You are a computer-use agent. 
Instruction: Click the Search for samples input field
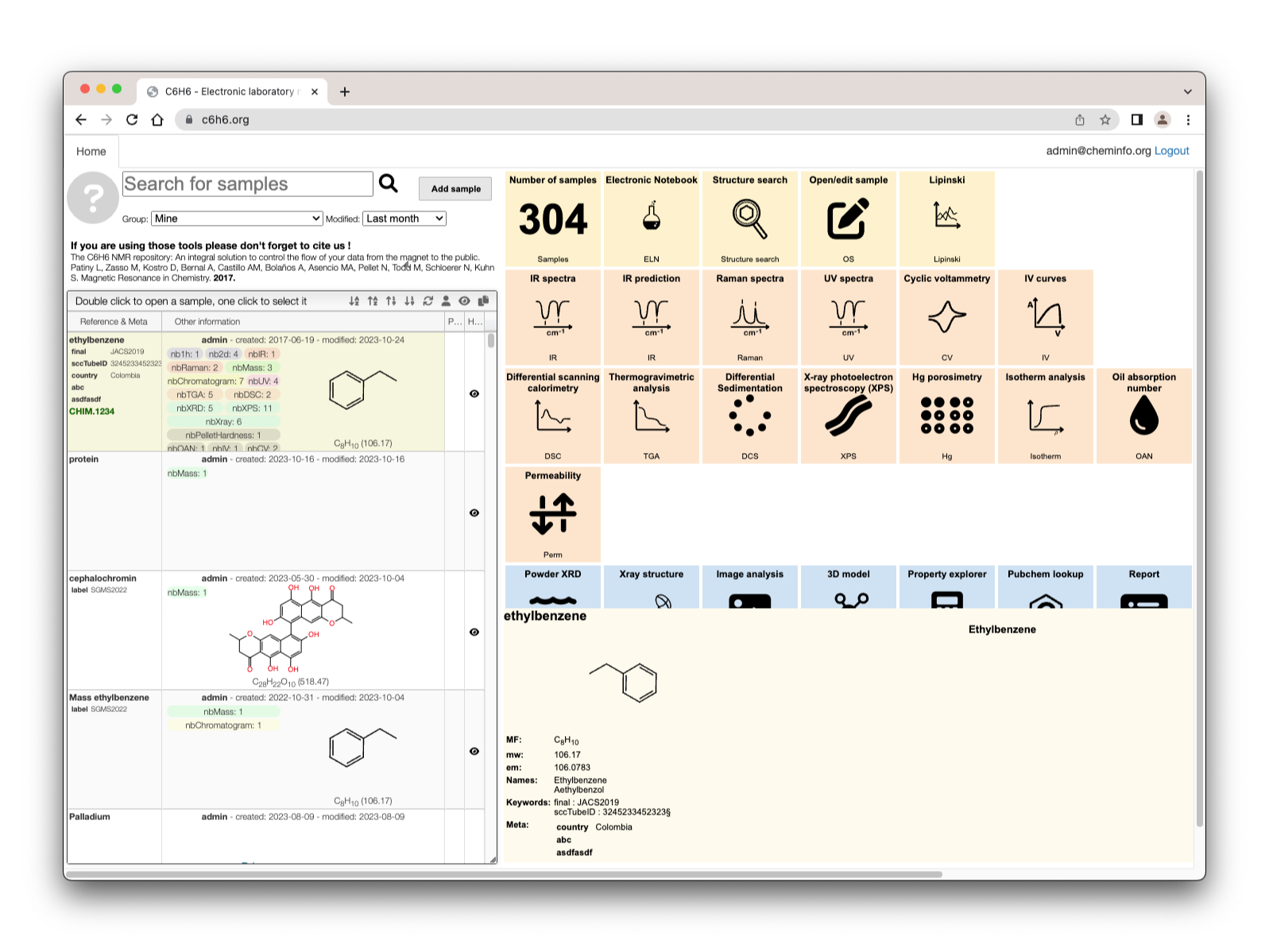tap(247, 184)
